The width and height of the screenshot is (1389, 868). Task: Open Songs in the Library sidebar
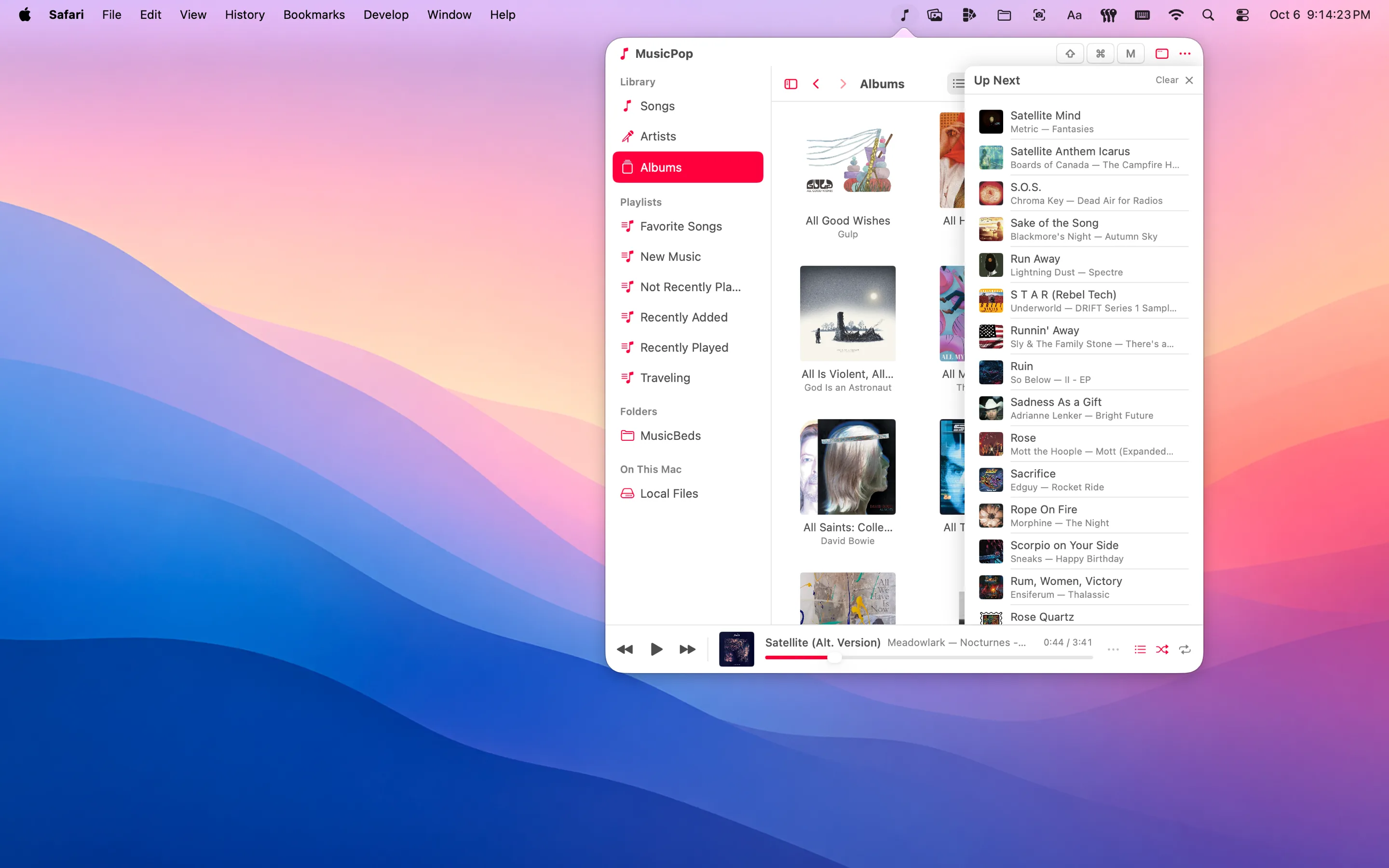(688, 106)
